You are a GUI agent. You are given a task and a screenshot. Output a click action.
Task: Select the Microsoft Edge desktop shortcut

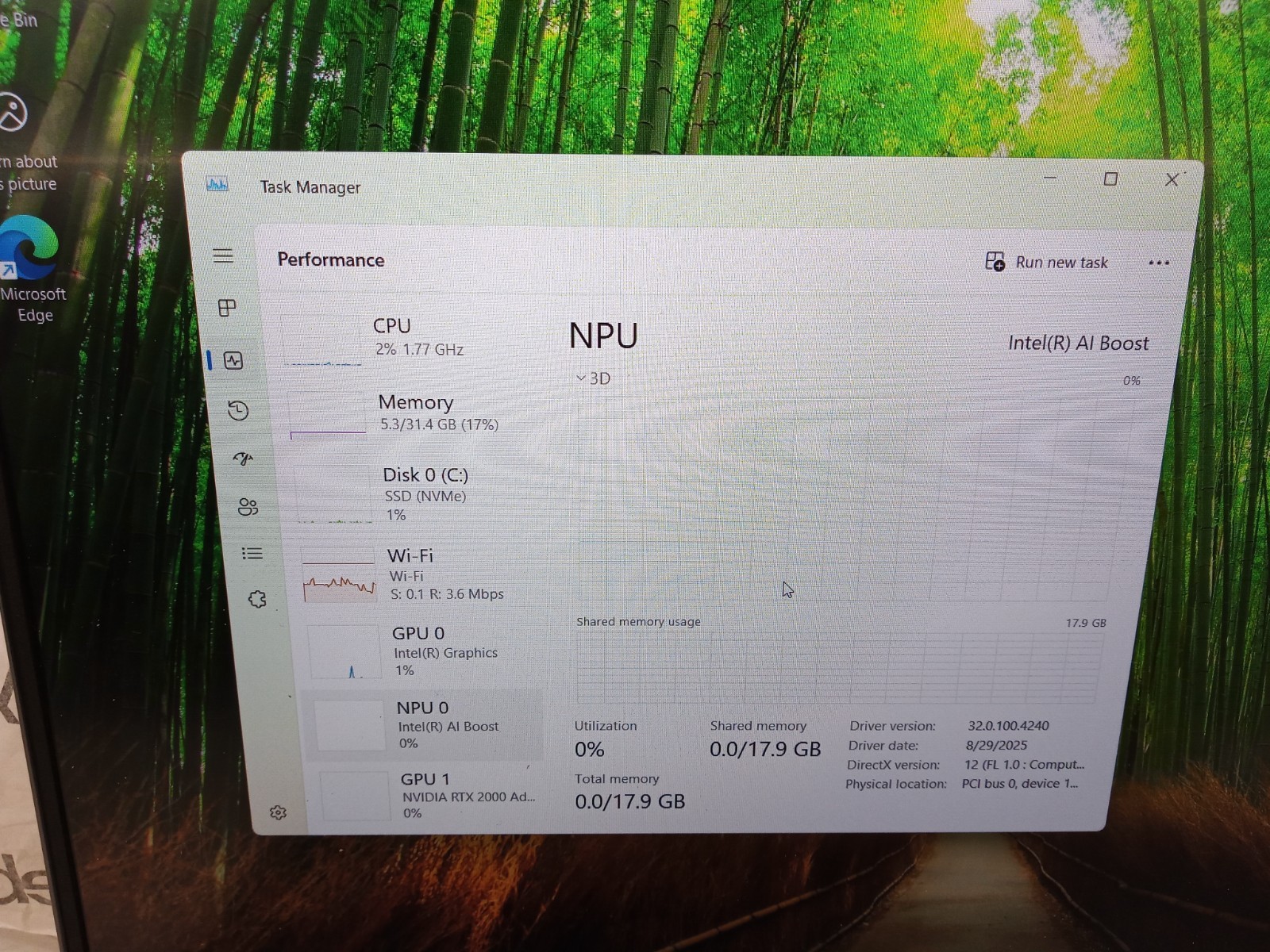pyautogui.click(x=32, y=270)
